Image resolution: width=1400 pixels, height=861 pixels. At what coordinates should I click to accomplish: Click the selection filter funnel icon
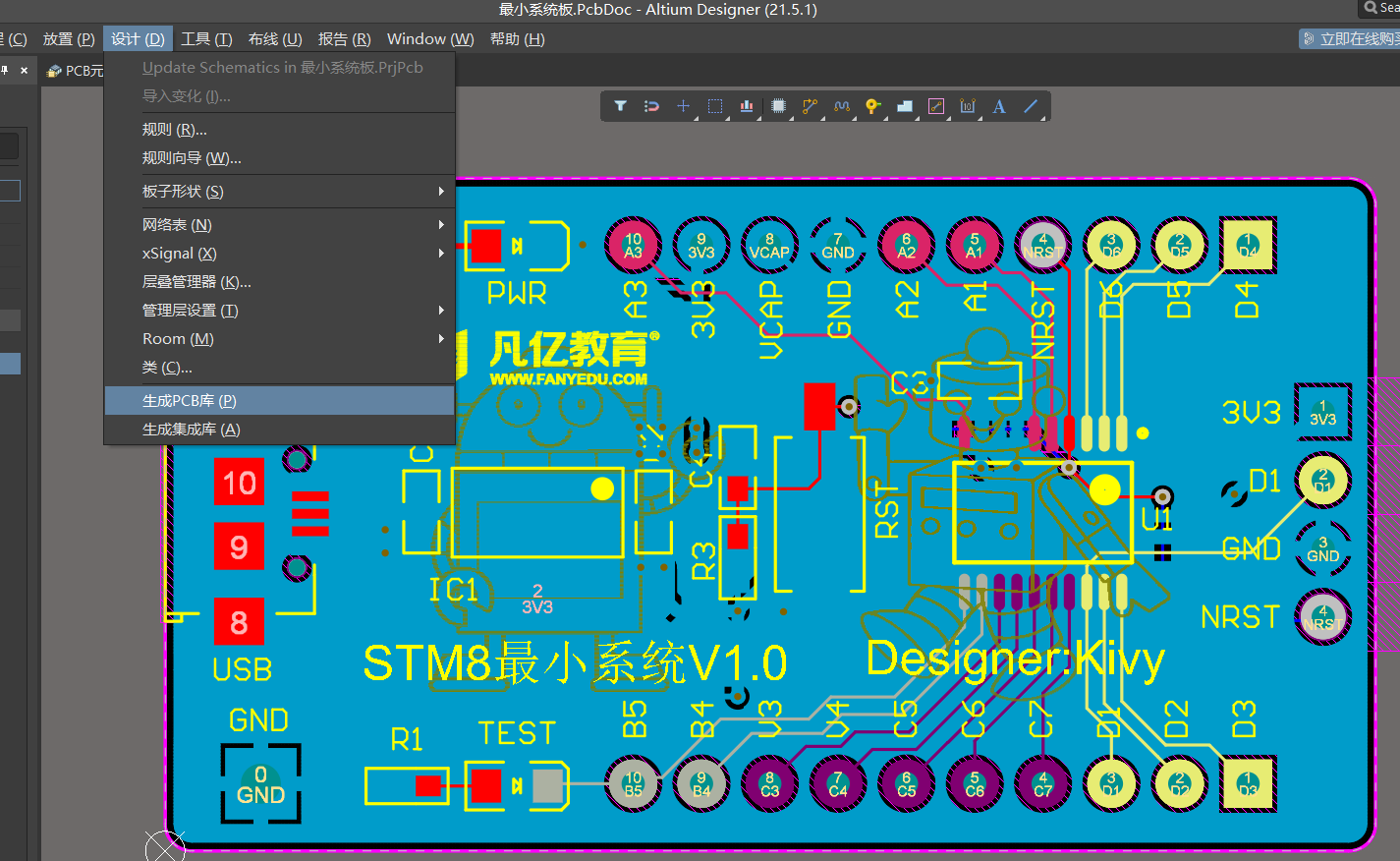click(x=620, y=106)
